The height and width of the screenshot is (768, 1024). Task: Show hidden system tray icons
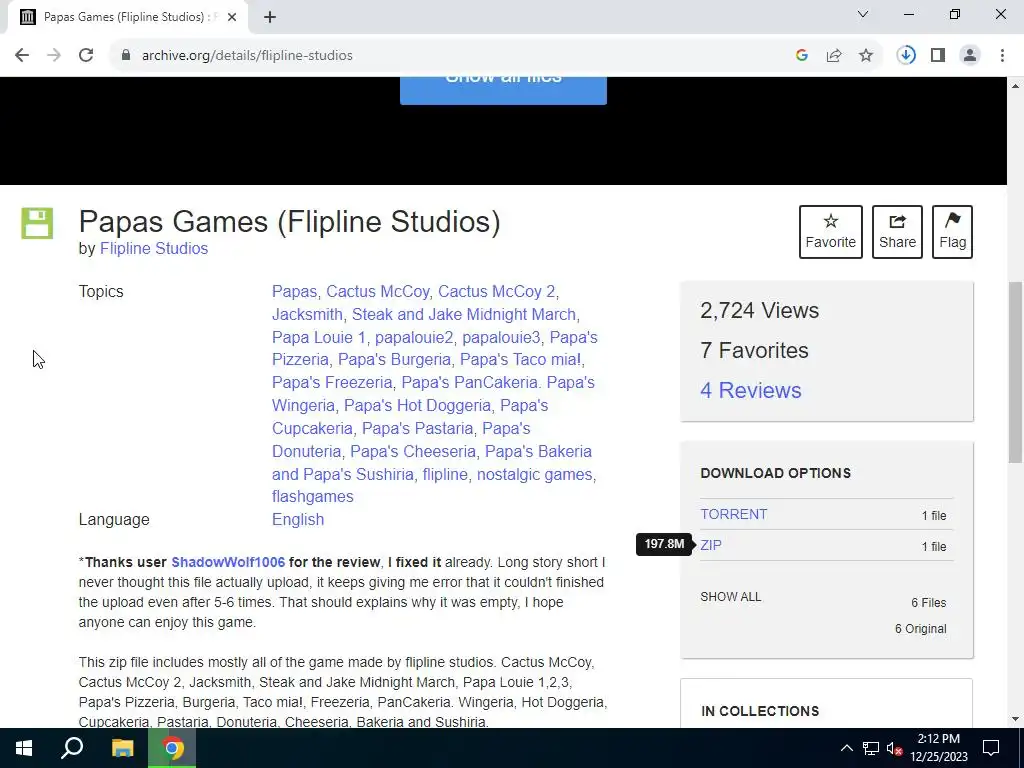[x=846, y=748]
